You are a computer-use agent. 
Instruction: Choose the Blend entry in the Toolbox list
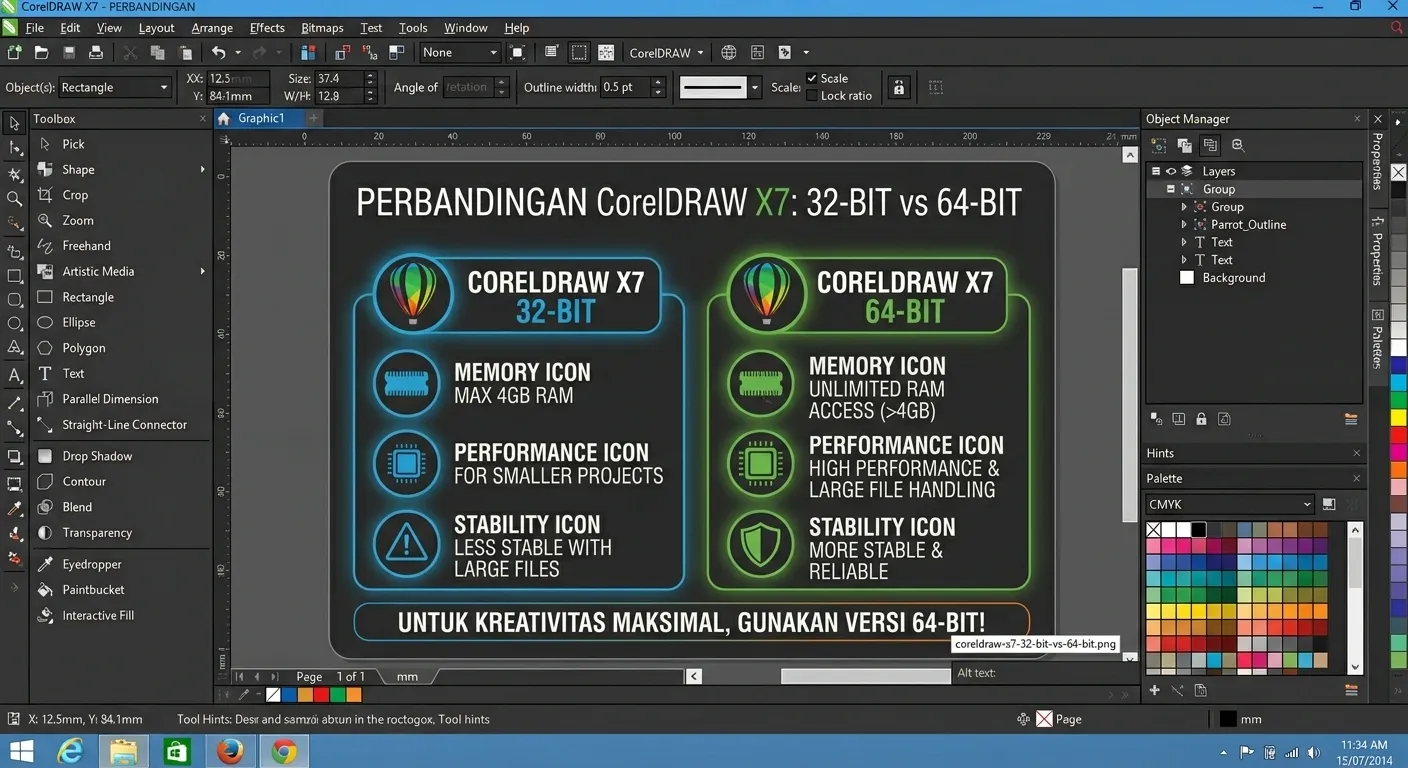pyautogui.click(x=120, y=507)
